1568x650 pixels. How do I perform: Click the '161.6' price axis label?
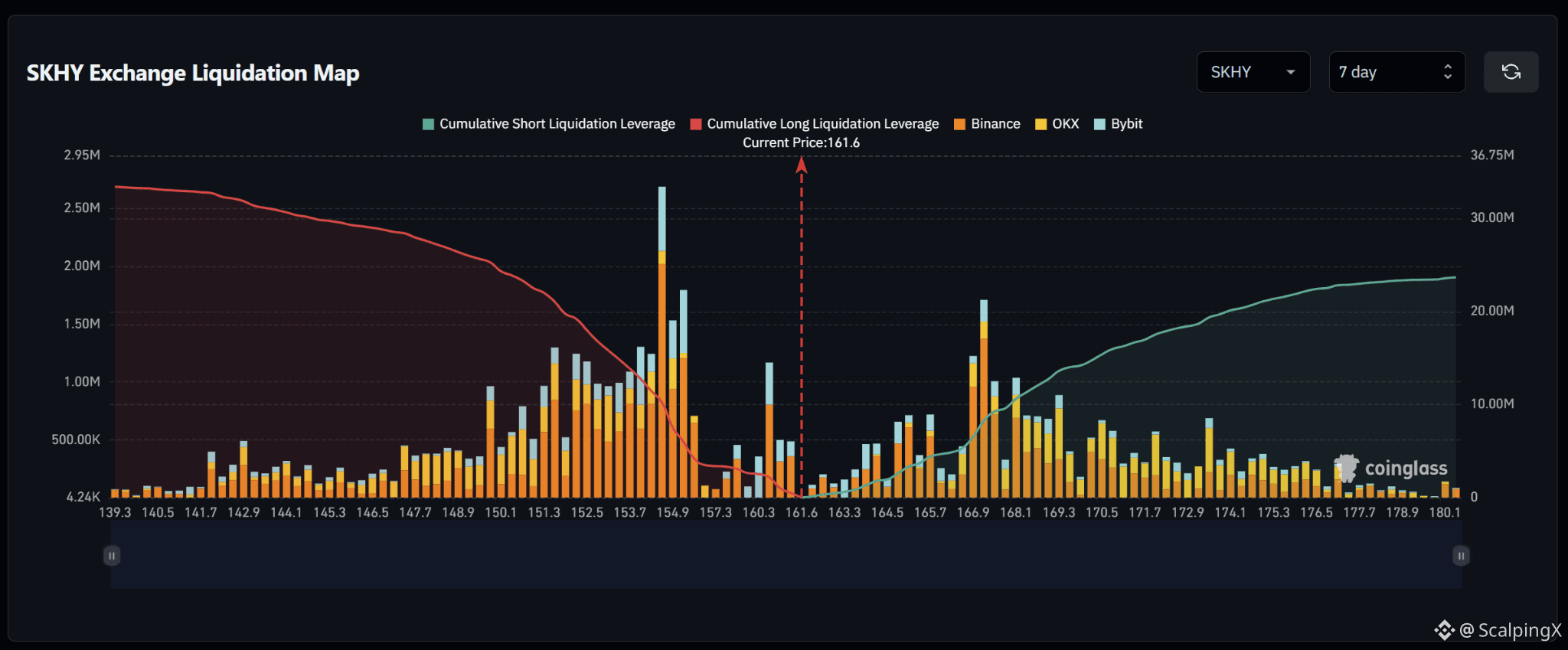point(802,513)
